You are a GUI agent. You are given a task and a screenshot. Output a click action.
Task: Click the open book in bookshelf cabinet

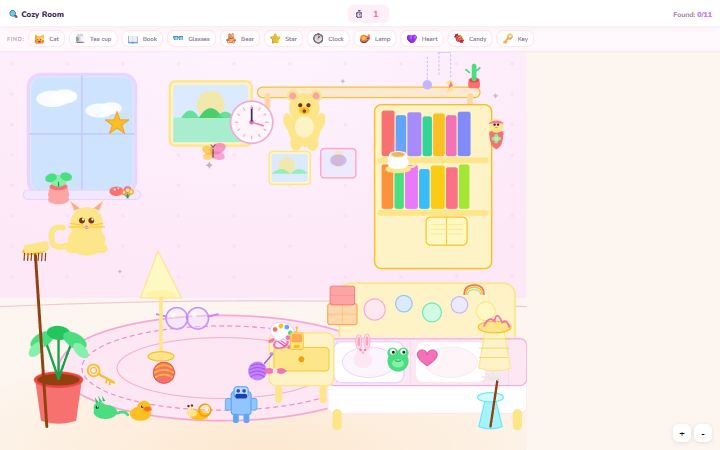click(x=446, y=231)
